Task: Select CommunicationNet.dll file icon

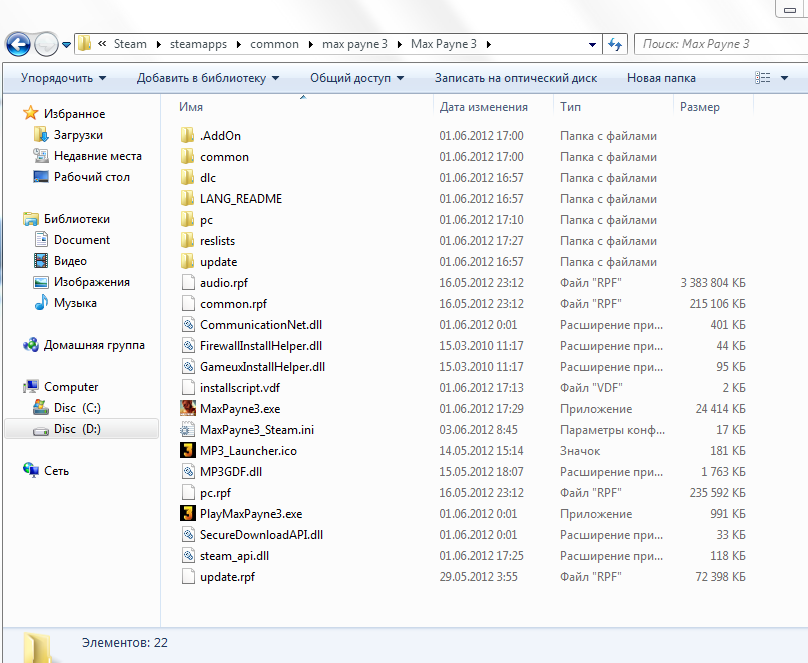Action: tap(188, 325)
